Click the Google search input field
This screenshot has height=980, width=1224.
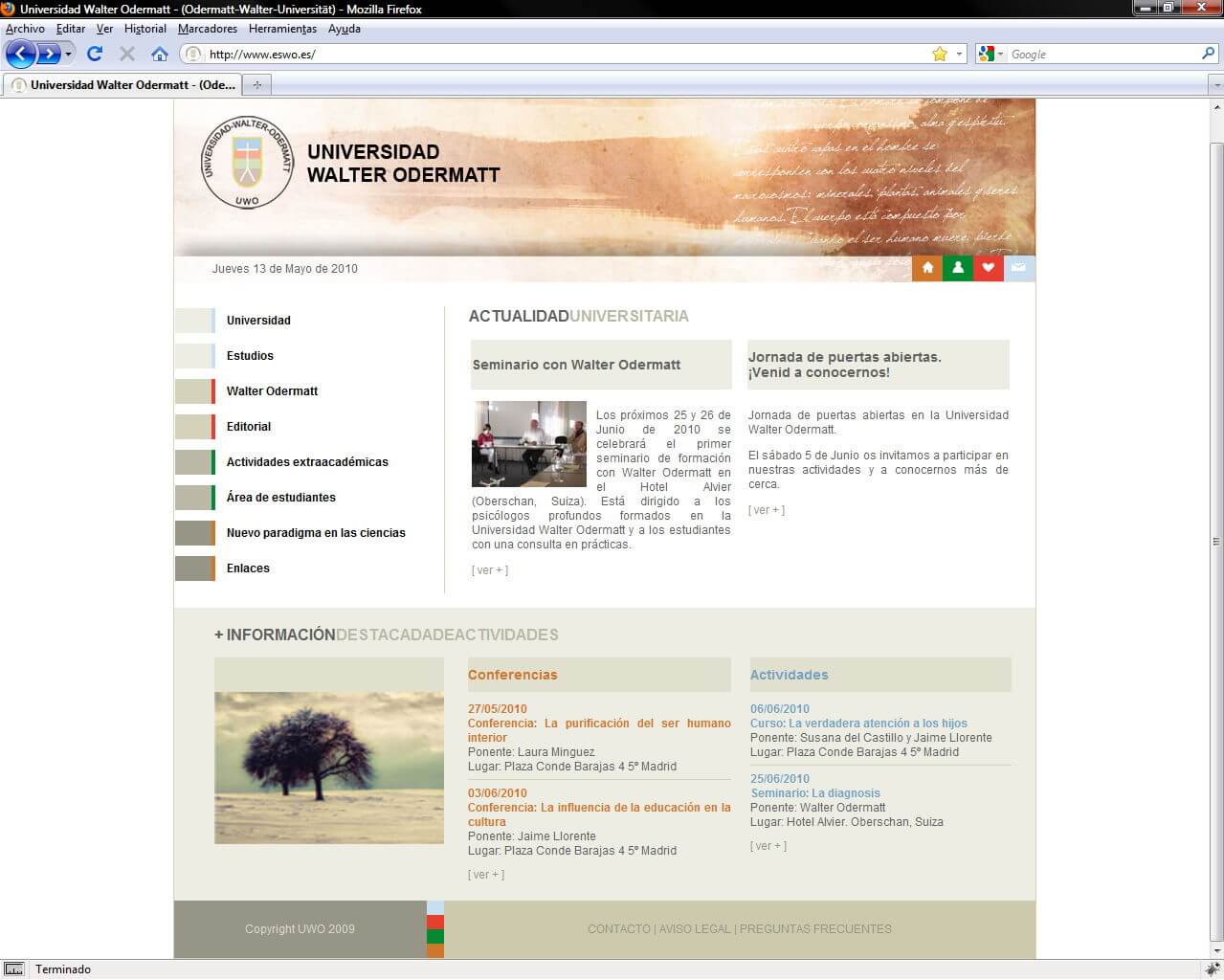point(1102,55)
